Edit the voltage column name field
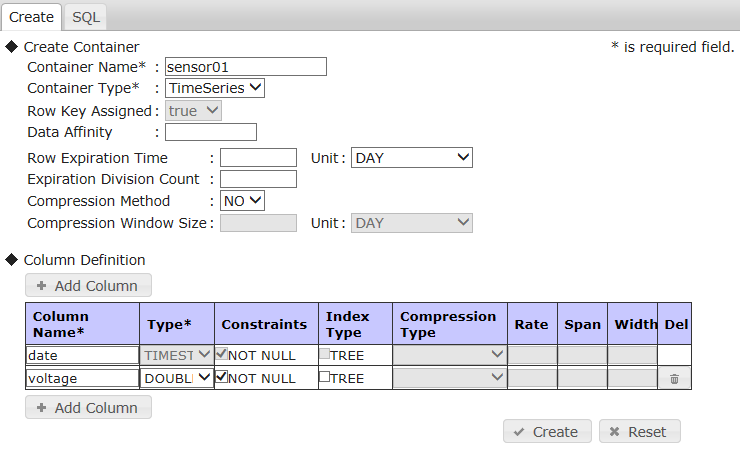Screen dimensions: 740x460 82,378
